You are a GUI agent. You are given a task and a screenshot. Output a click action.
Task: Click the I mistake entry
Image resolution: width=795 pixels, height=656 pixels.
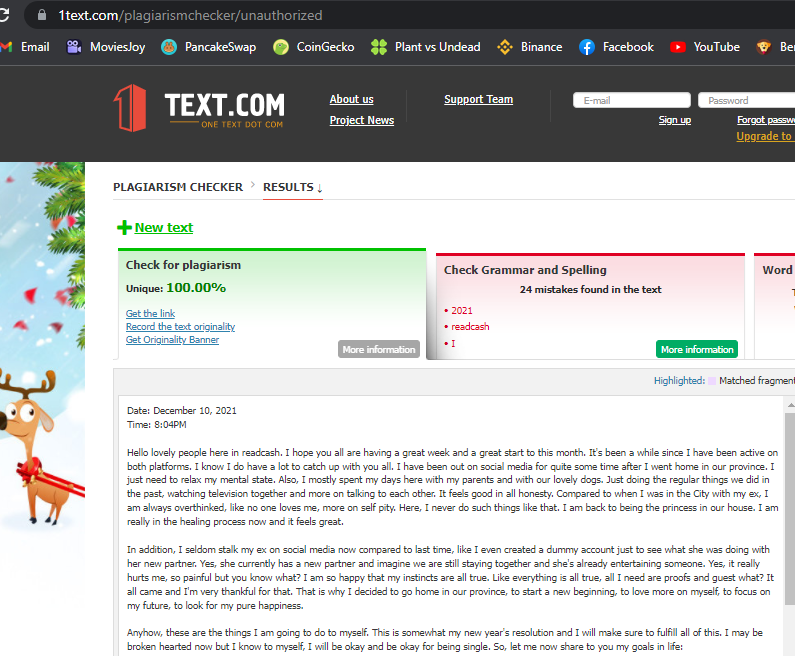pyautogui.click(x=453, y=344)
